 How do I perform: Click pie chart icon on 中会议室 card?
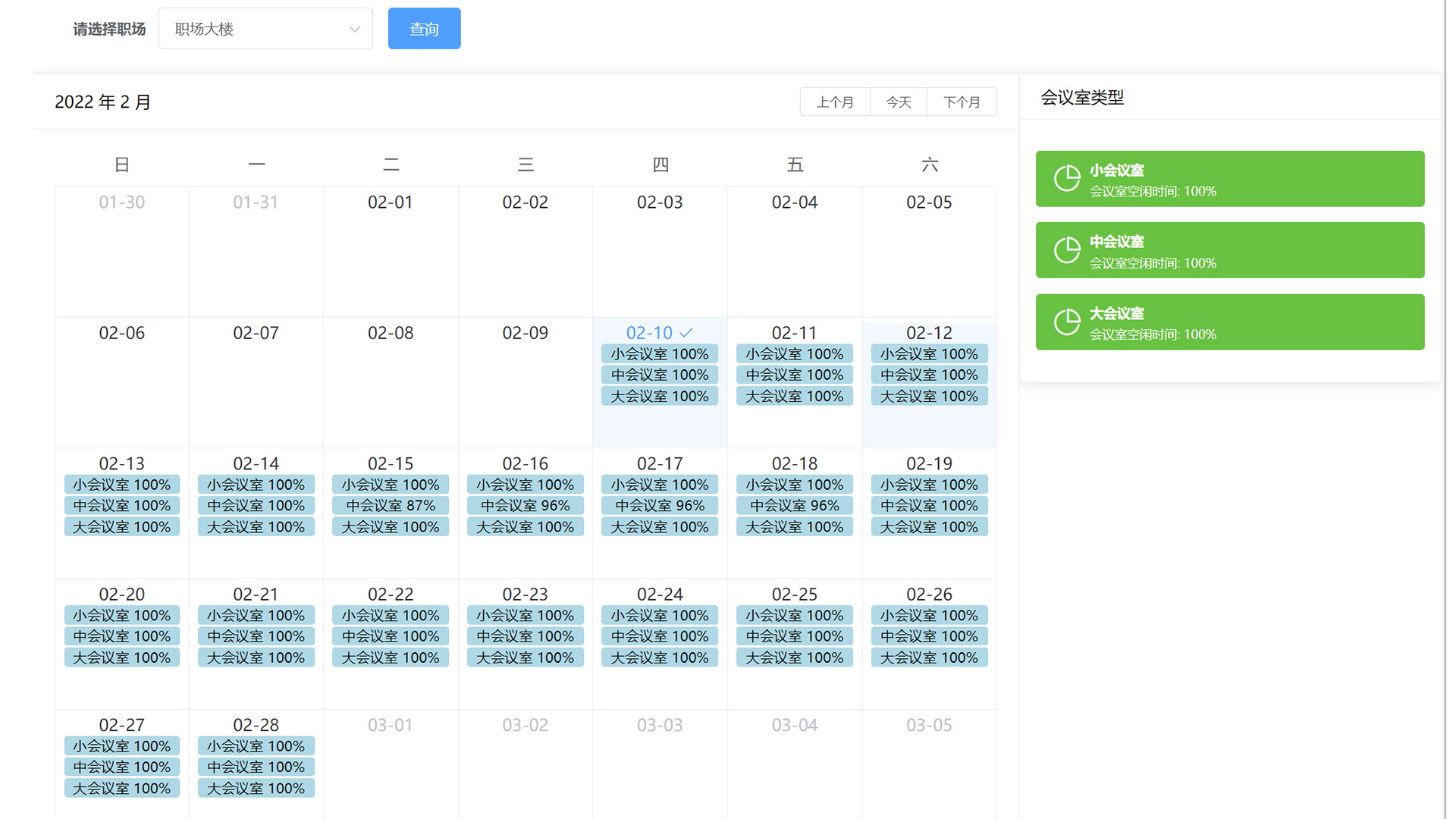pyautogui.click(x=1066, y=250)
